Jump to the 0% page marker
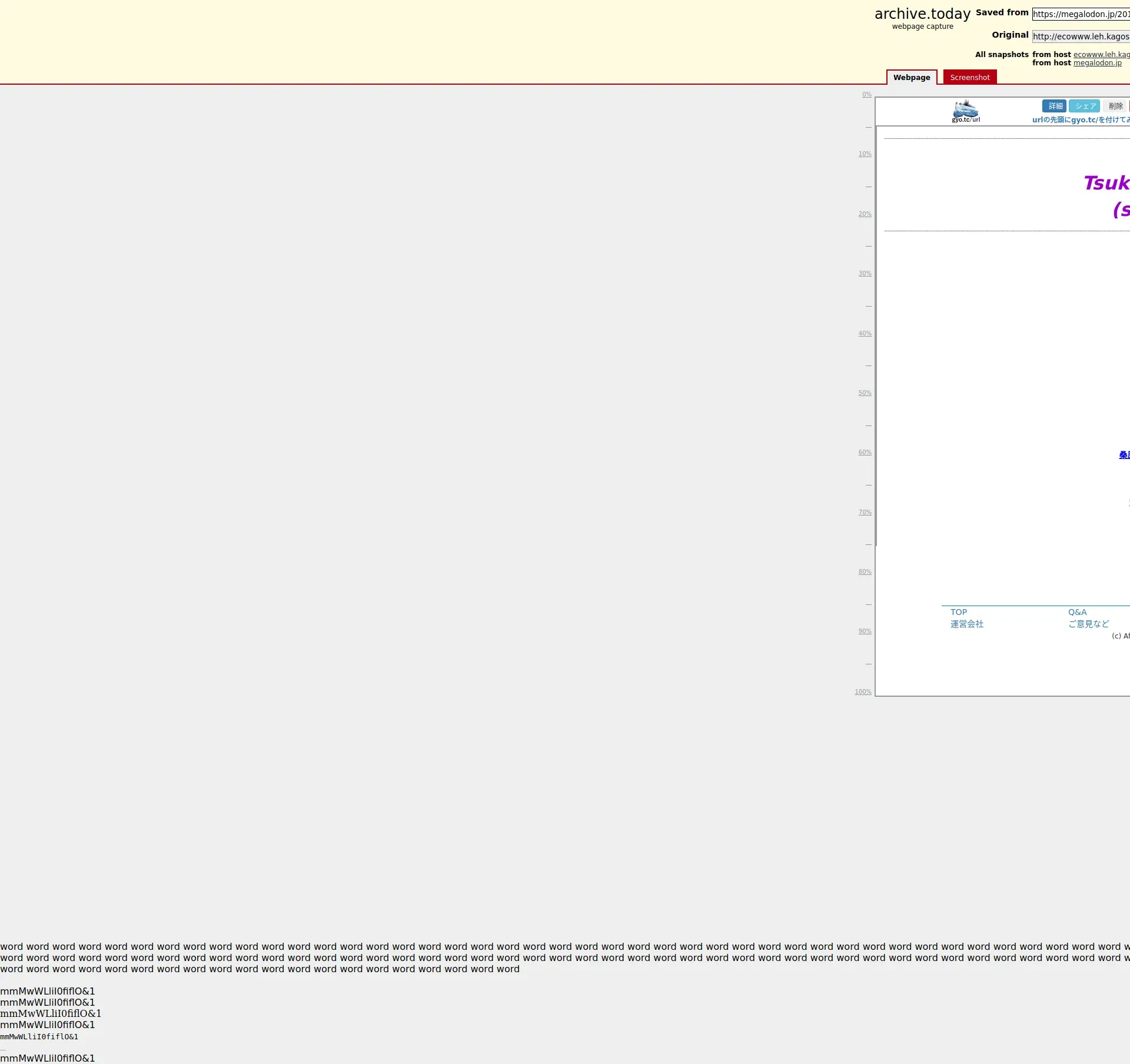This screenshot has height=1064, width=1130. (866, 95)
